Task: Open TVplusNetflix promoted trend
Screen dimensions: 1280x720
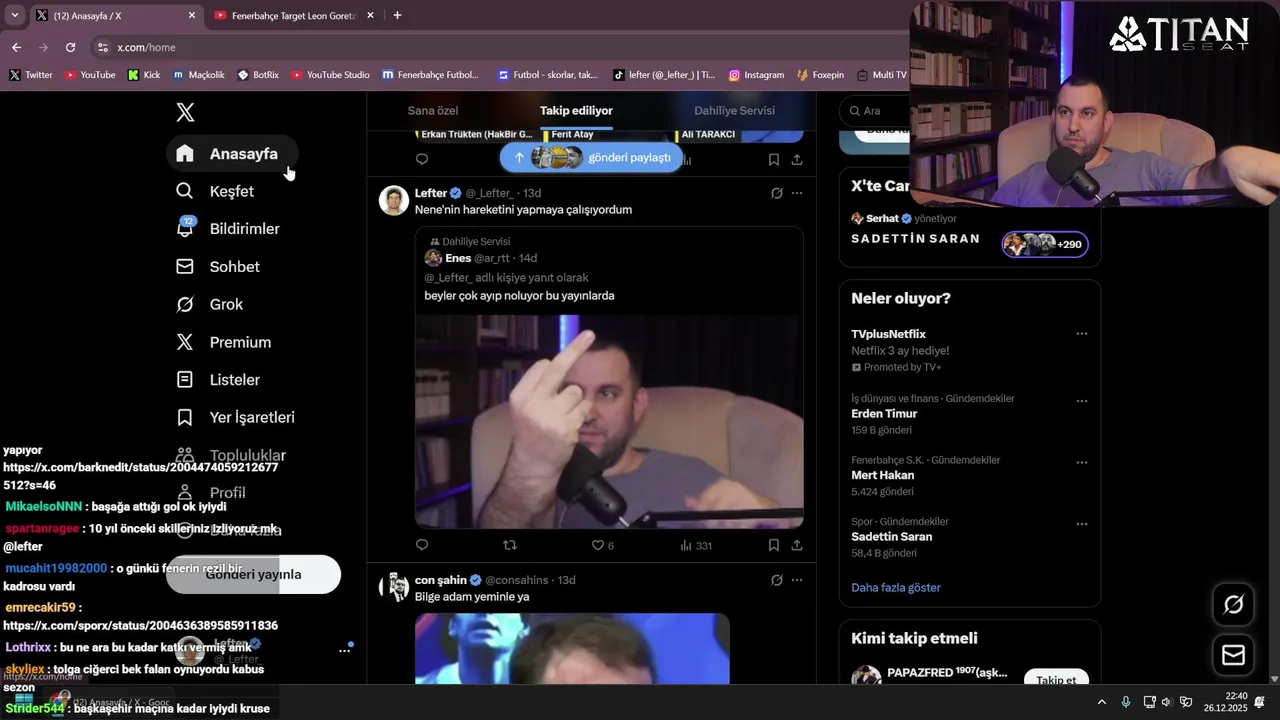Action: pyautogui.click(x=889, y=334)
